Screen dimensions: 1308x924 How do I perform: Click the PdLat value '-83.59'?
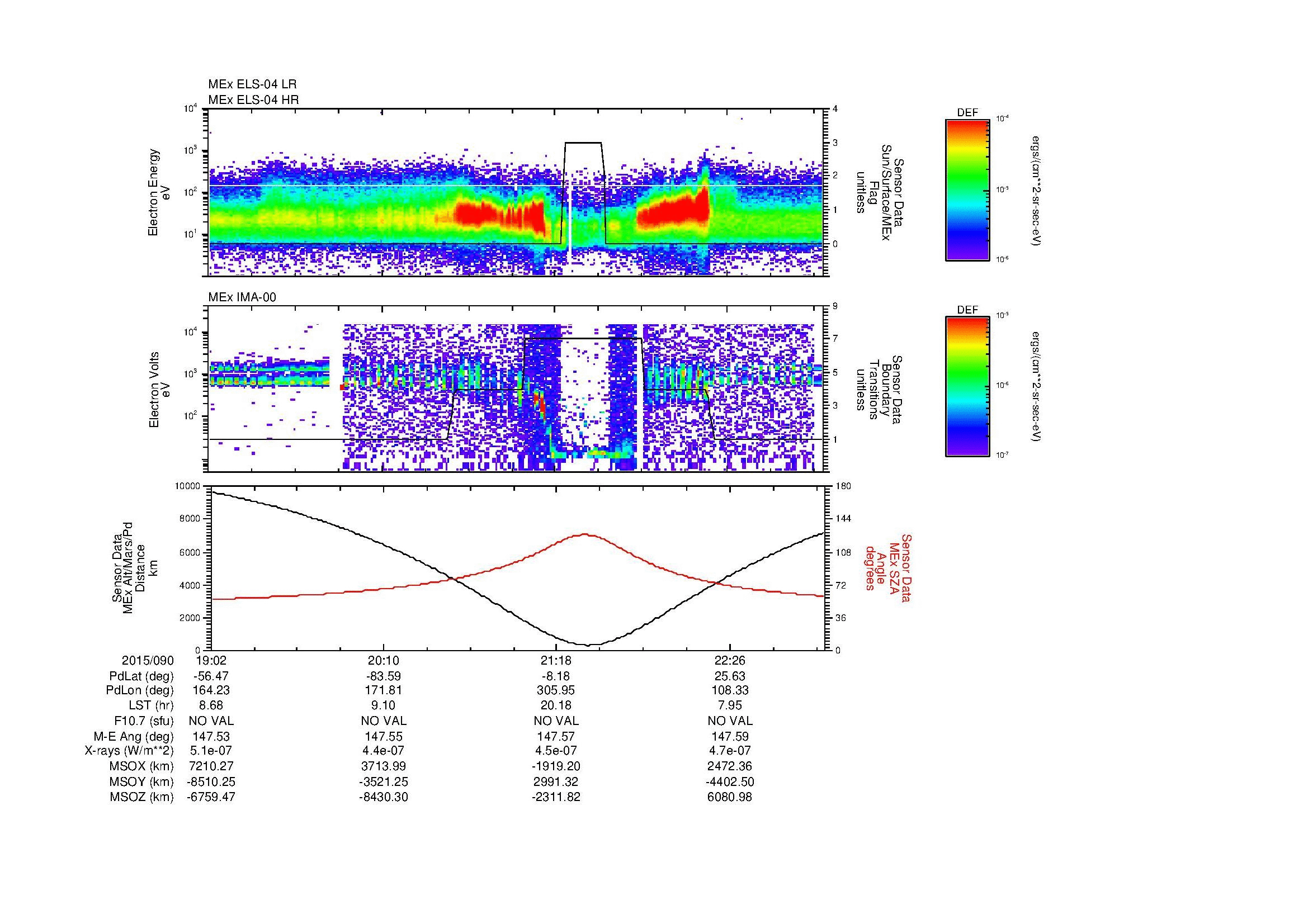(x=384, y=676)
